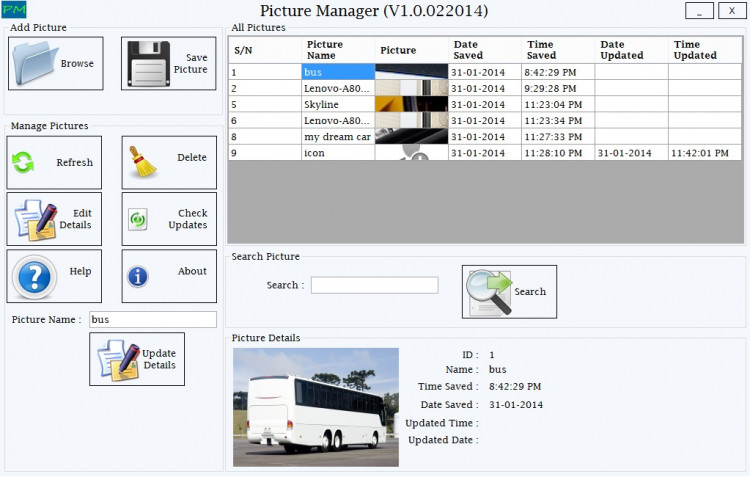Click the Search button label
Image resolution: width=750 pixels, height=477 pixels.
pos(530,291)
